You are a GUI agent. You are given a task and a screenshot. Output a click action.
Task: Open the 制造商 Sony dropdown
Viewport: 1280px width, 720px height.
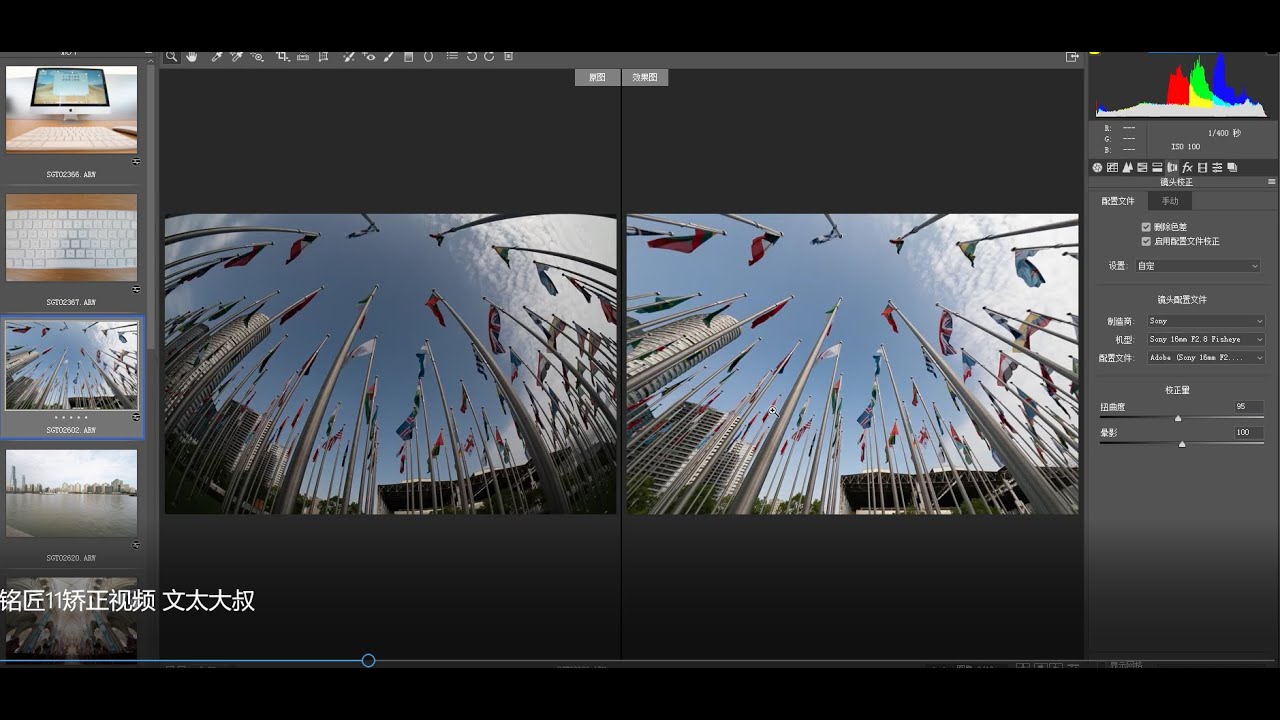[1205, 321]
